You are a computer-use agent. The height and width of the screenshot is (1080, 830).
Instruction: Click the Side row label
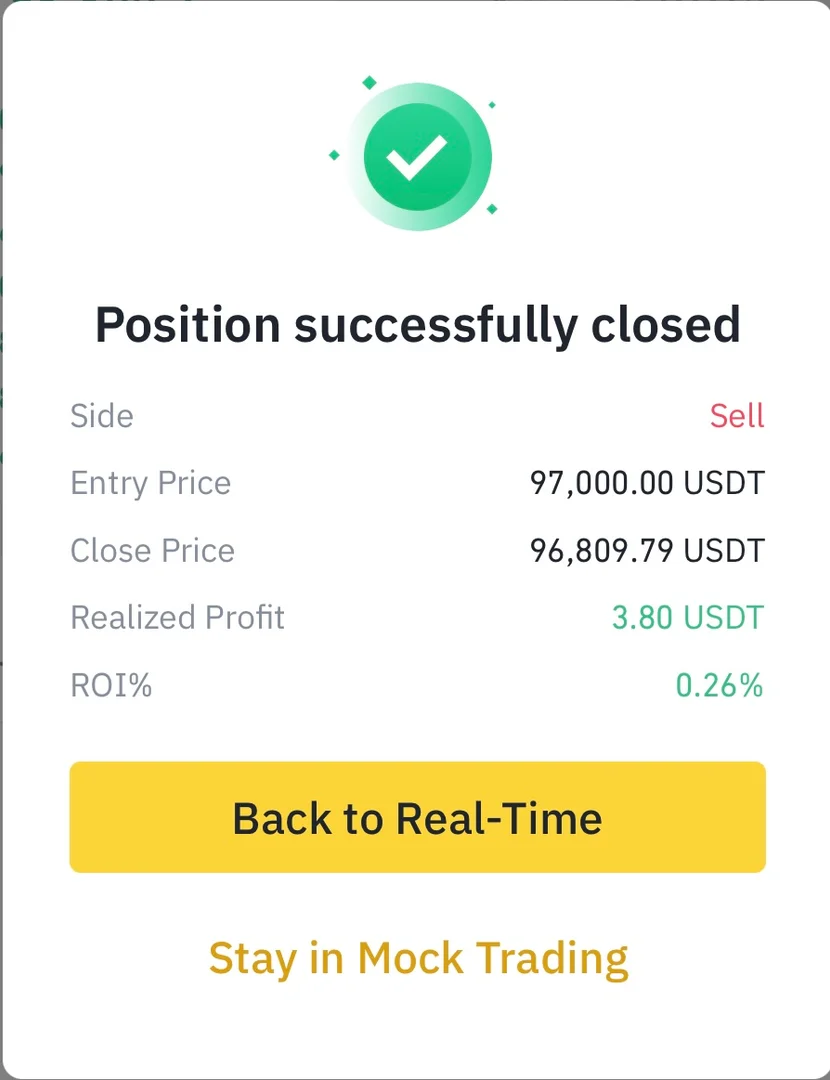pos(101,416)
